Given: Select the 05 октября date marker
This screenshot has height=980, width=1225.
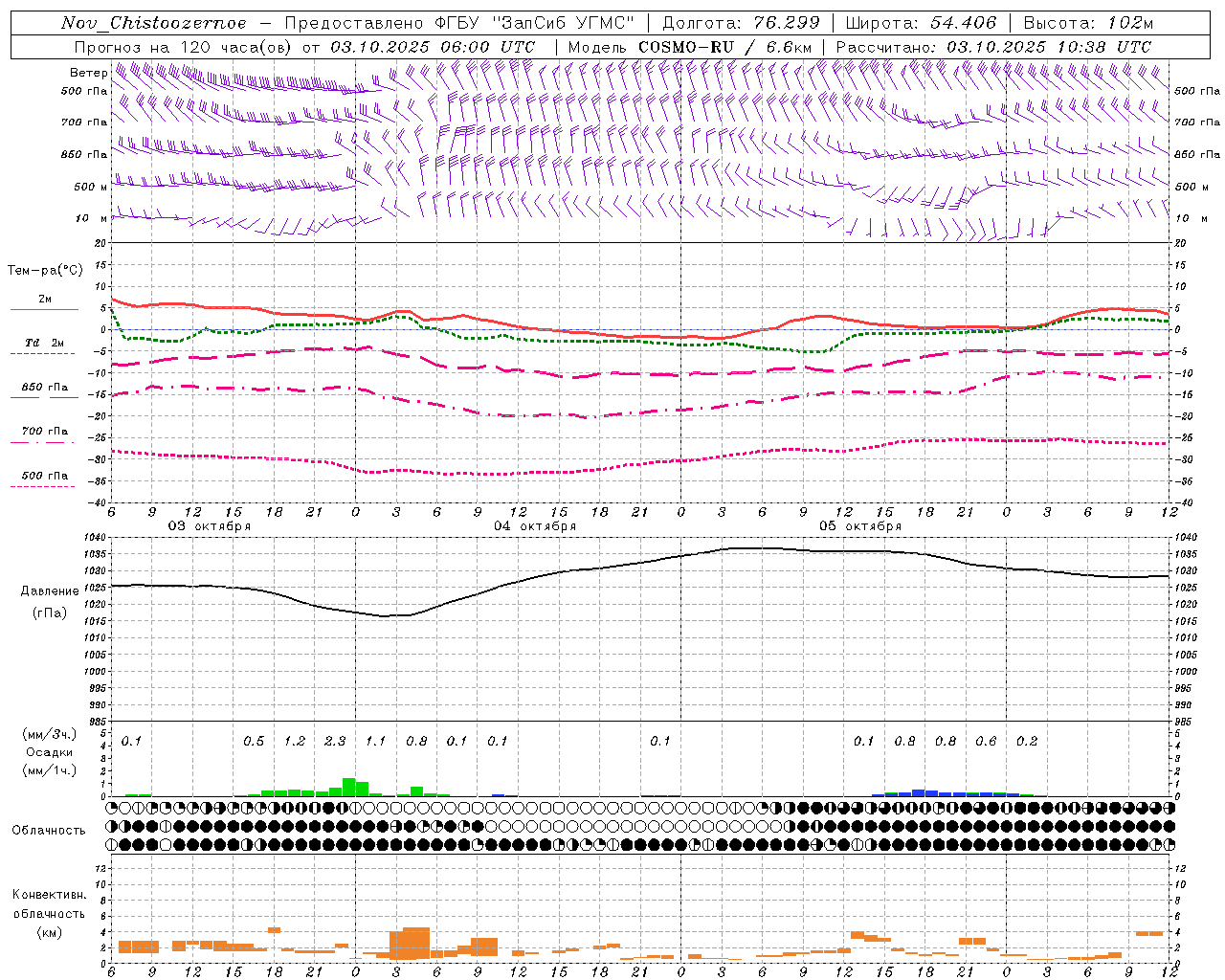Looking at the screenshot, I should [x=859, y=526].
